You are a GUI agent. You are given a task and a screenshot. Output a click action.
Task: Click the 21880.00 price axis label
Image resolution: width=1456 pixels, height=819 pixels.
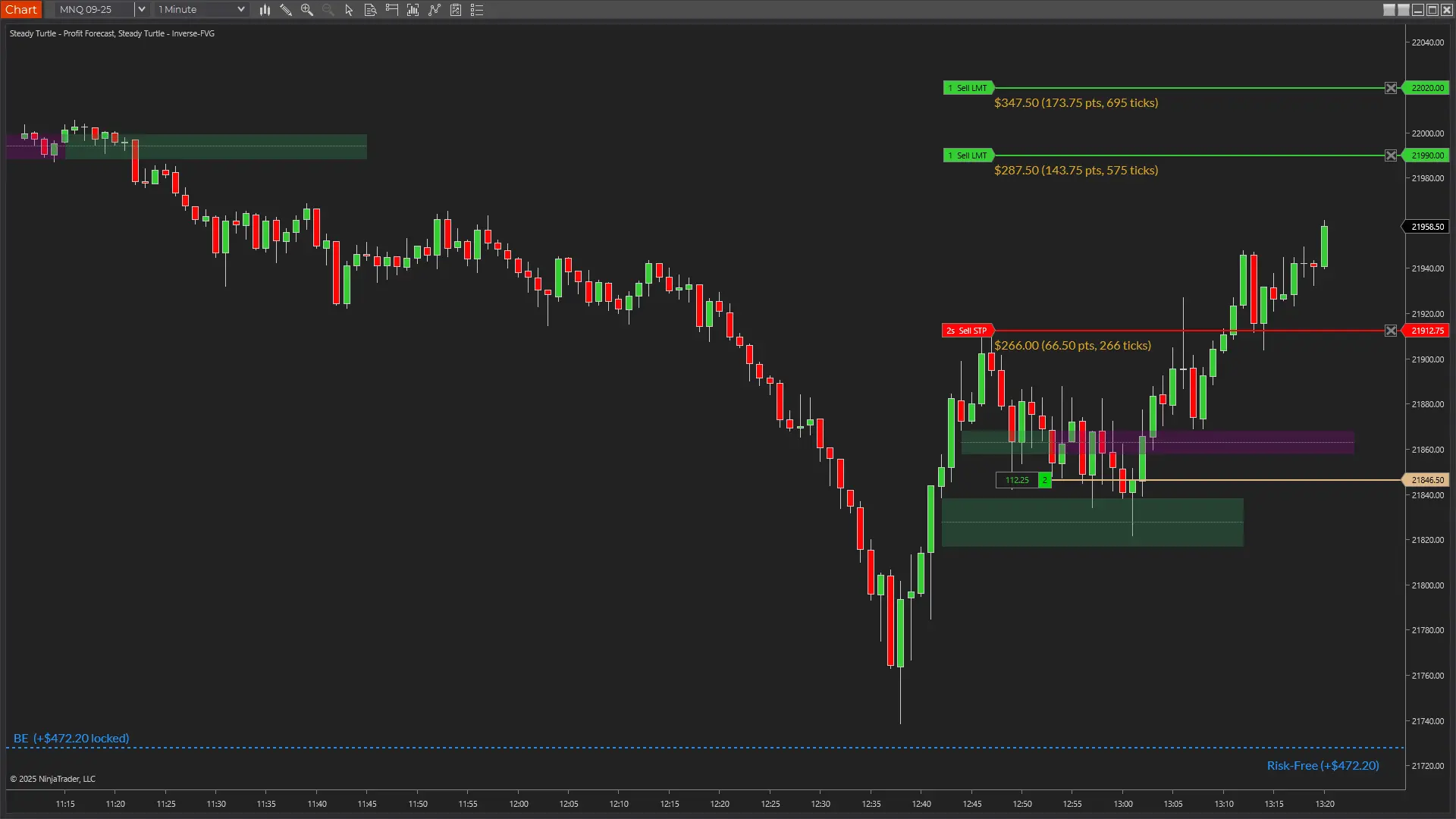(x=1427, y=404)
